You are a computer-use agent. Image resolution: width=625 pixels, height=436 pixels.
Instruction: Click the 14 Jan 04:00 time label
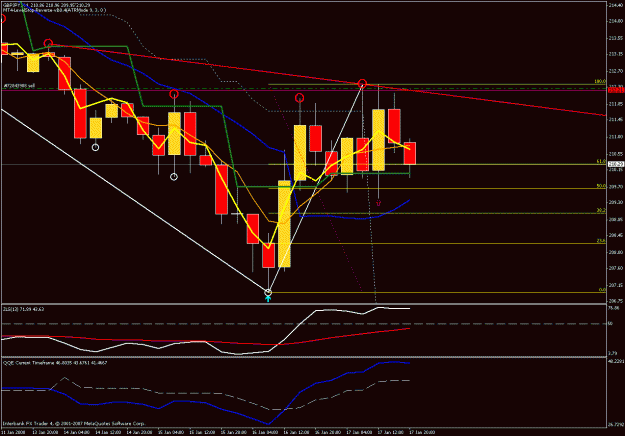(x=76, y=432)
